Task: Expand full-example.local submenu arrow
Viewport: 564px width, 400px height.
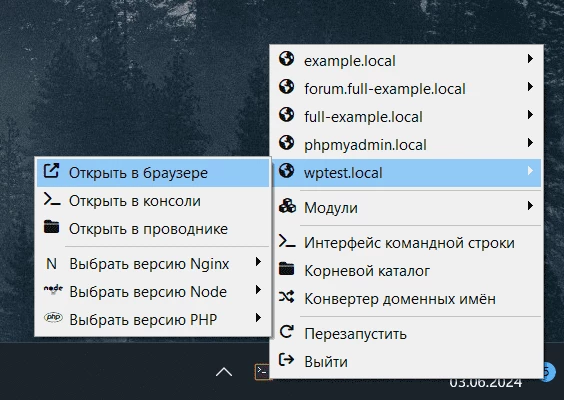Action: pos(530,115)
